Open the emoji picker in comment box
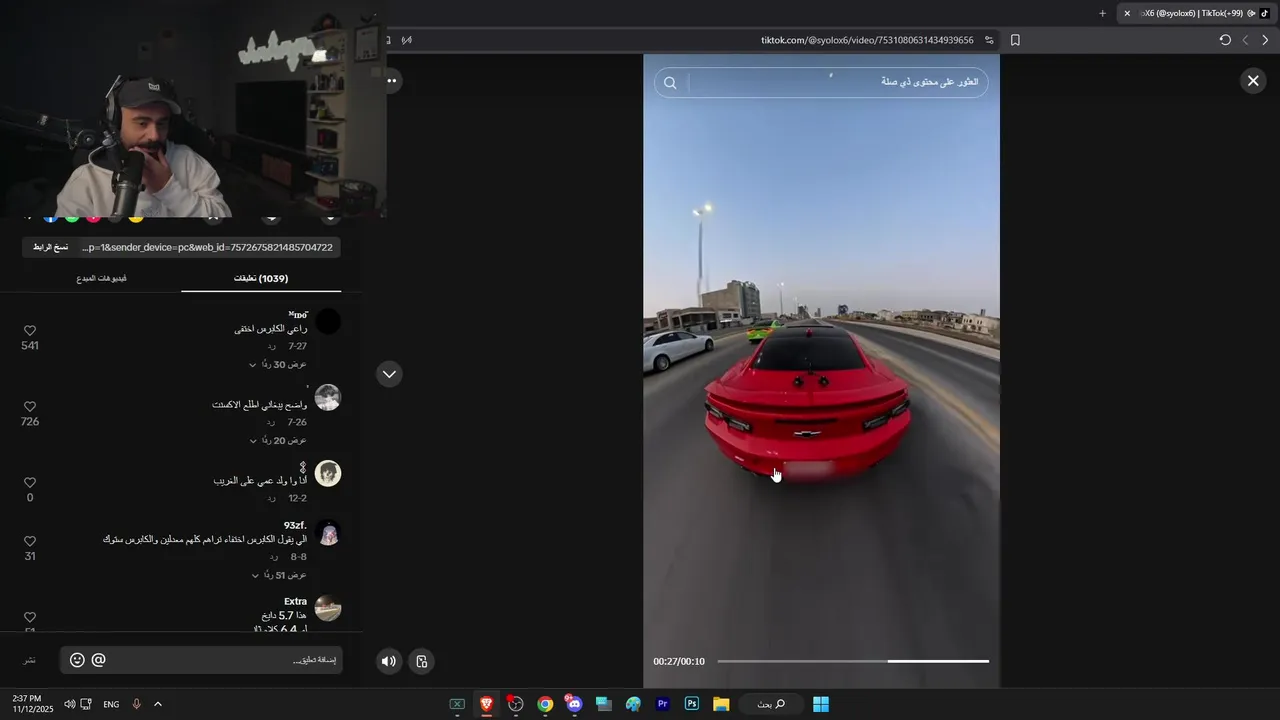The width and height of the screenshot is (1280, 720). coord(77,660)
